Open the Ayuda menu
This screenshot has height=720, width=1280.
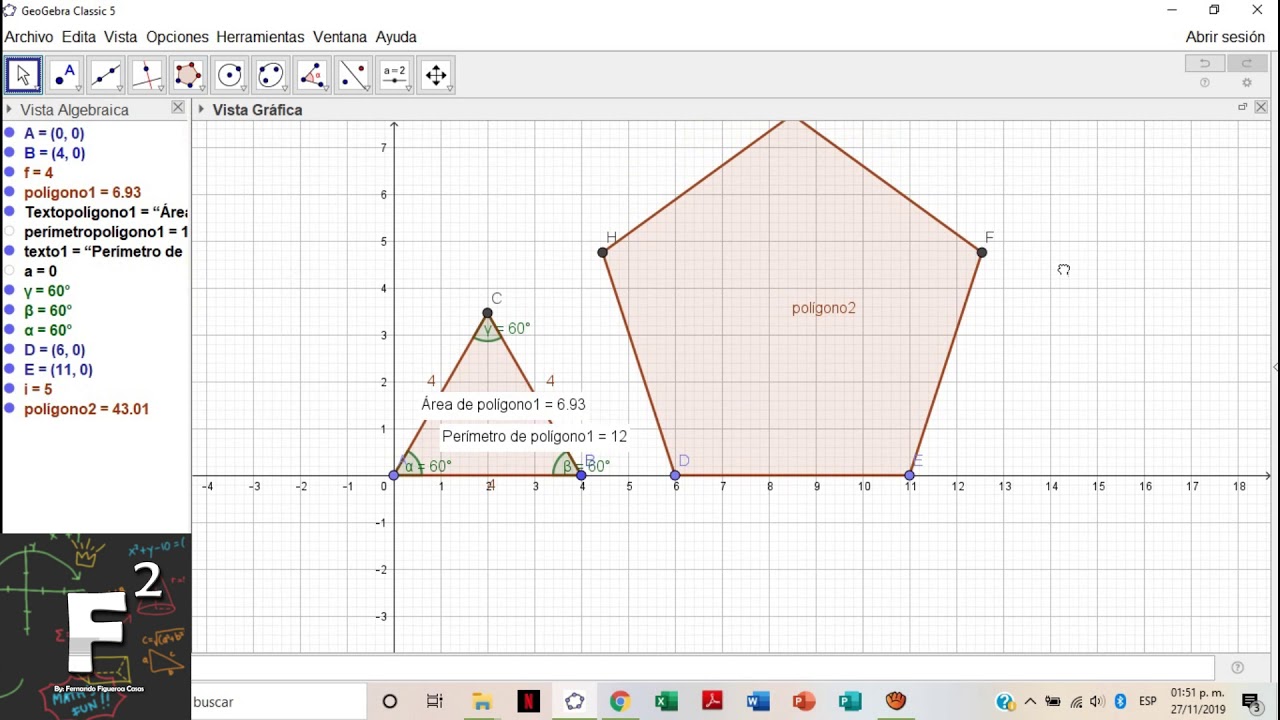[396, 37]
